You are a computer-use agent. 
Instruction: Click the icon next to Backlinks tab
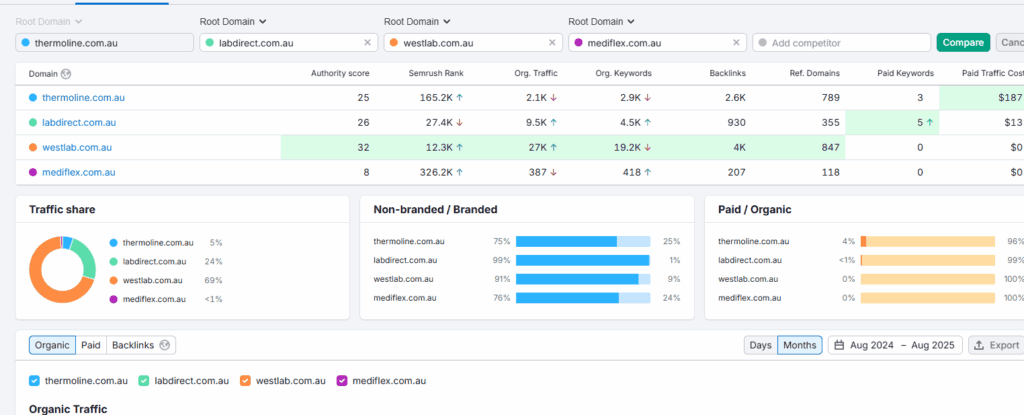coord(166,345)
